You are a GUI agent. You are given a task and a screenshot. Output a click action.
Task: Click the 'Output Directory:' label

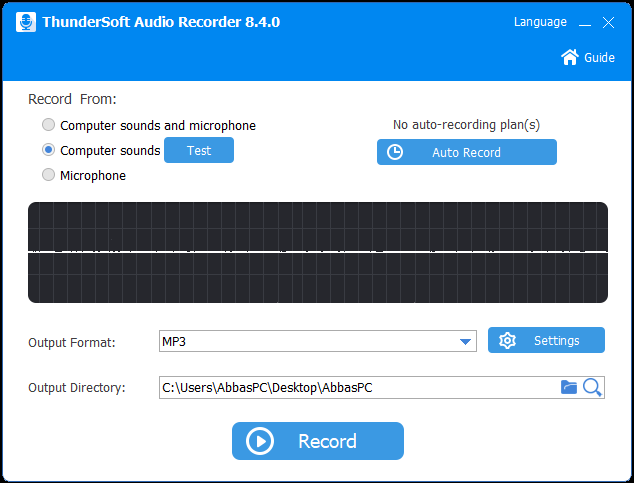click(x=77, y=388)
